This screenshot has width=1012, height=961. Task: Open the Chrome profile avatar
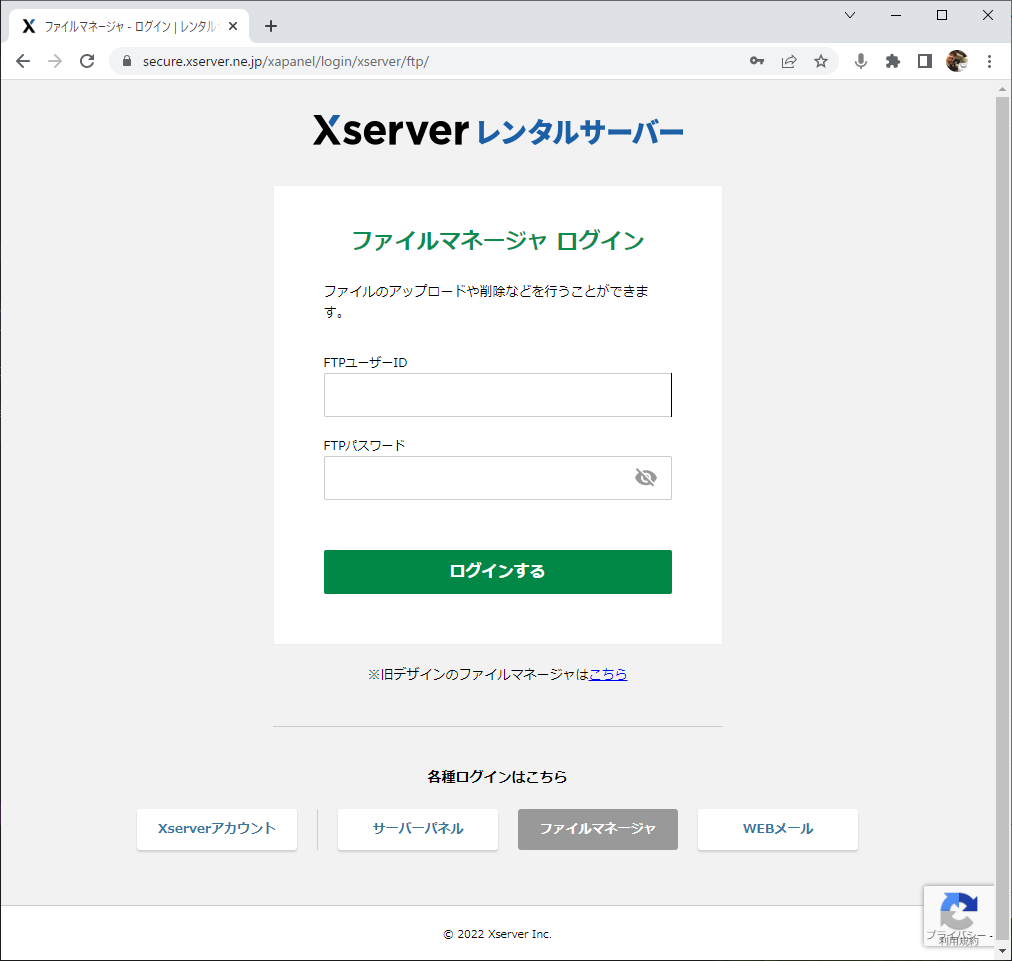956,61
